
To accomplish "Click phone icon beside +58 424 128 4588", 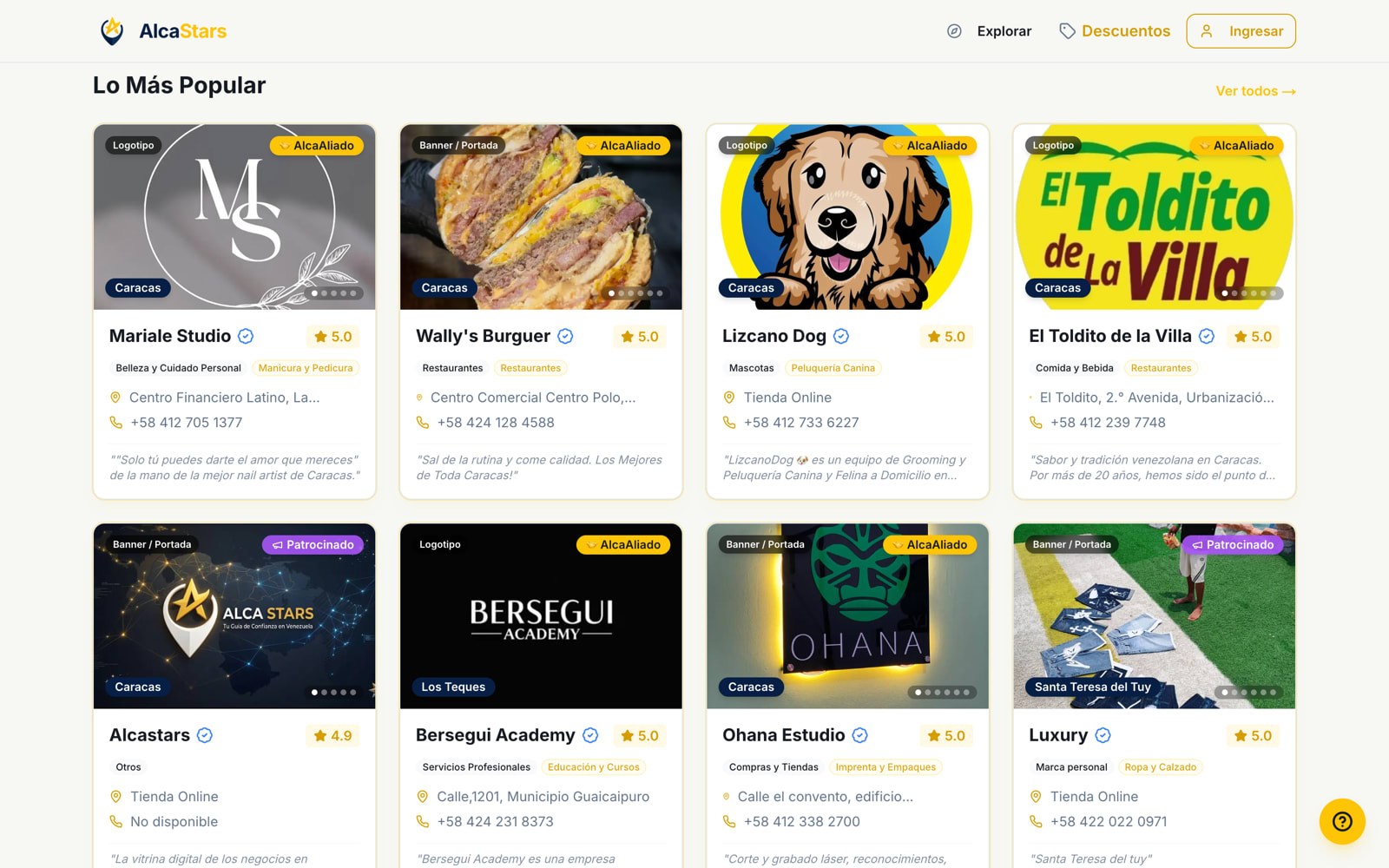I will pos(423,423).
